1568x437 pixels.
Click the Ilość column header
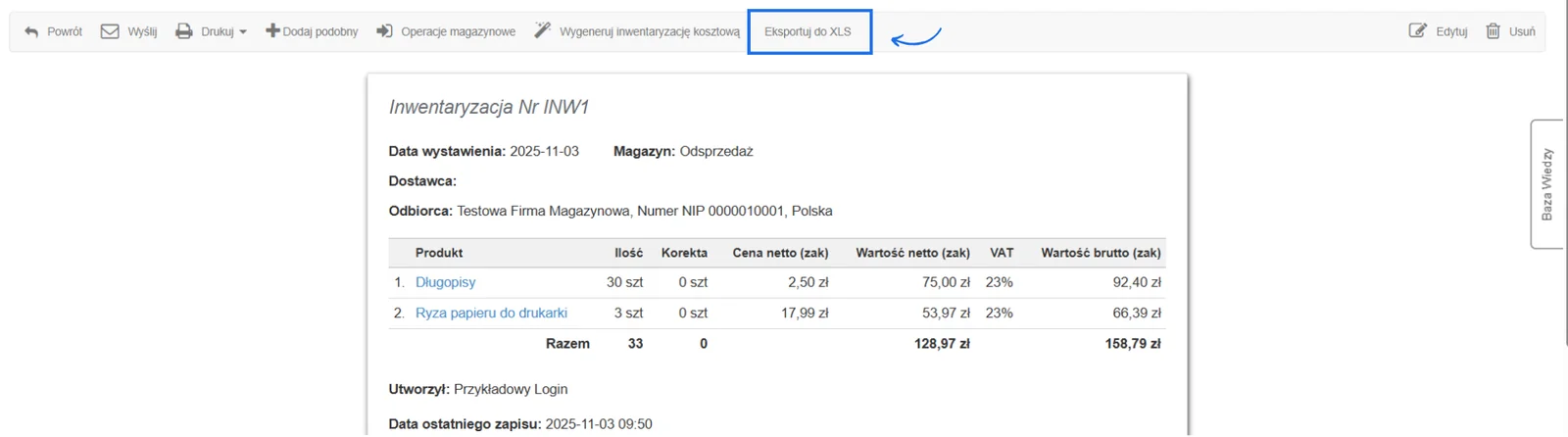pyautogui.click(x=628, y=253)
